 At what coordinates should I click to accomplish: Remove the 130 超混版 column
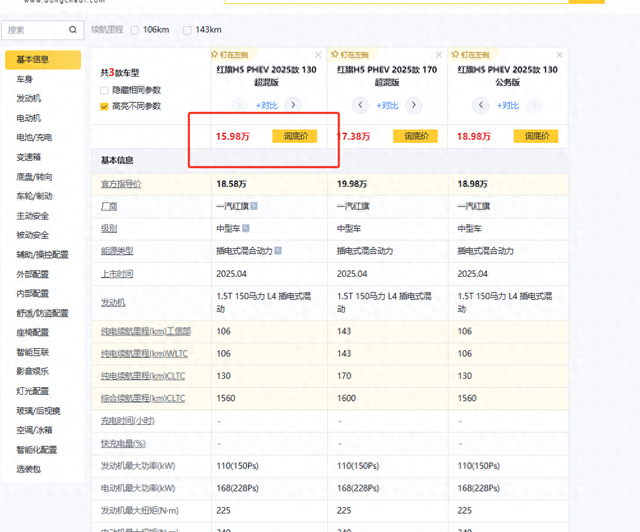(318, 55)
